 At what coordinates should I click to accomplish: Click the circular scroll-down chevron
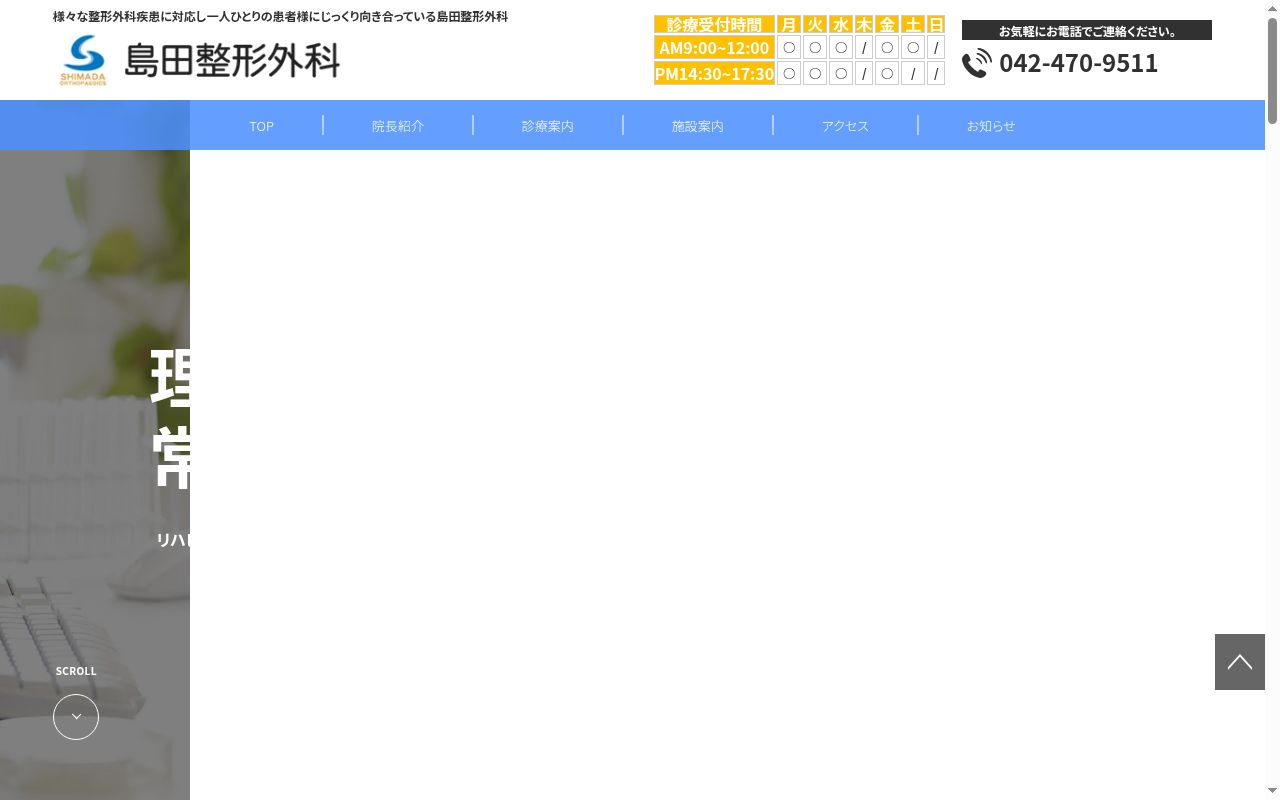76,717
